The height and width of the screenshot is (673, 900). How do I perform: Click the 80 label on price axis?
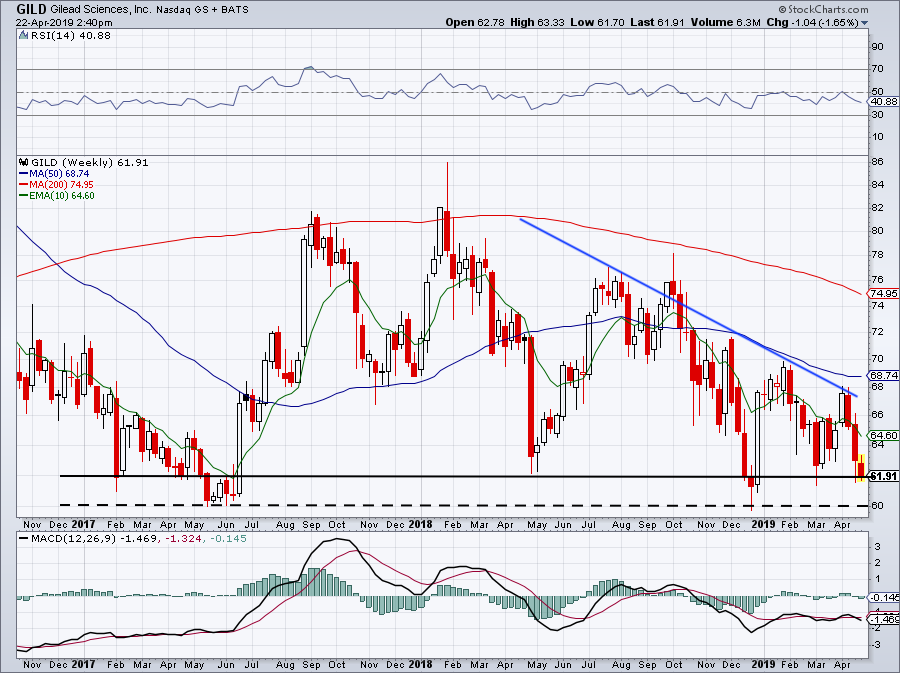click(877, 231)
